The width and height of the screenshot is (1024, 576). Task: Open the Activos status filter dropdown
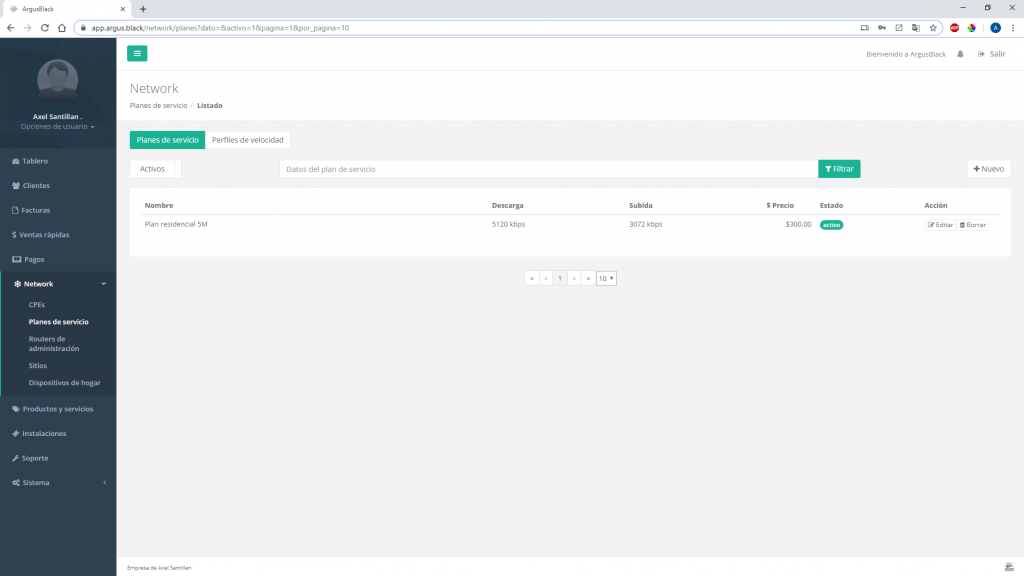[x=155, y=169]
